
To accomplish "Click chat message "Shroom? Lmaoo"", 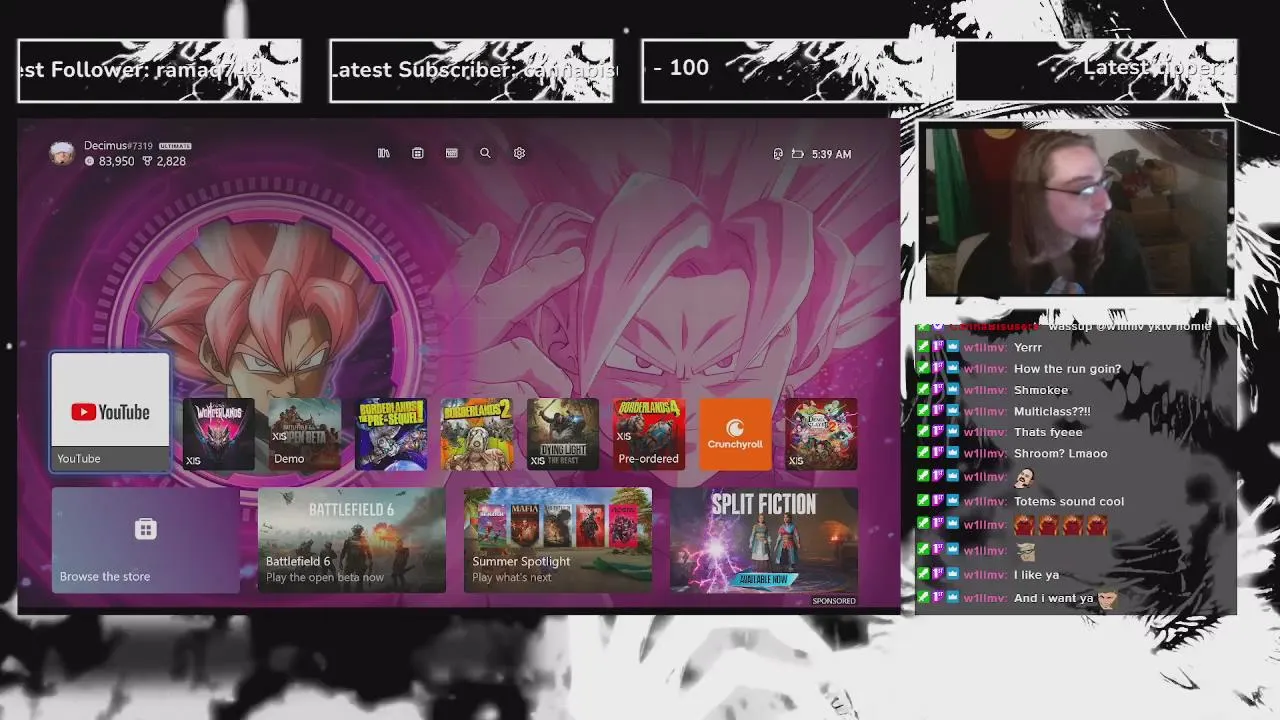I will coord(1060,453).
